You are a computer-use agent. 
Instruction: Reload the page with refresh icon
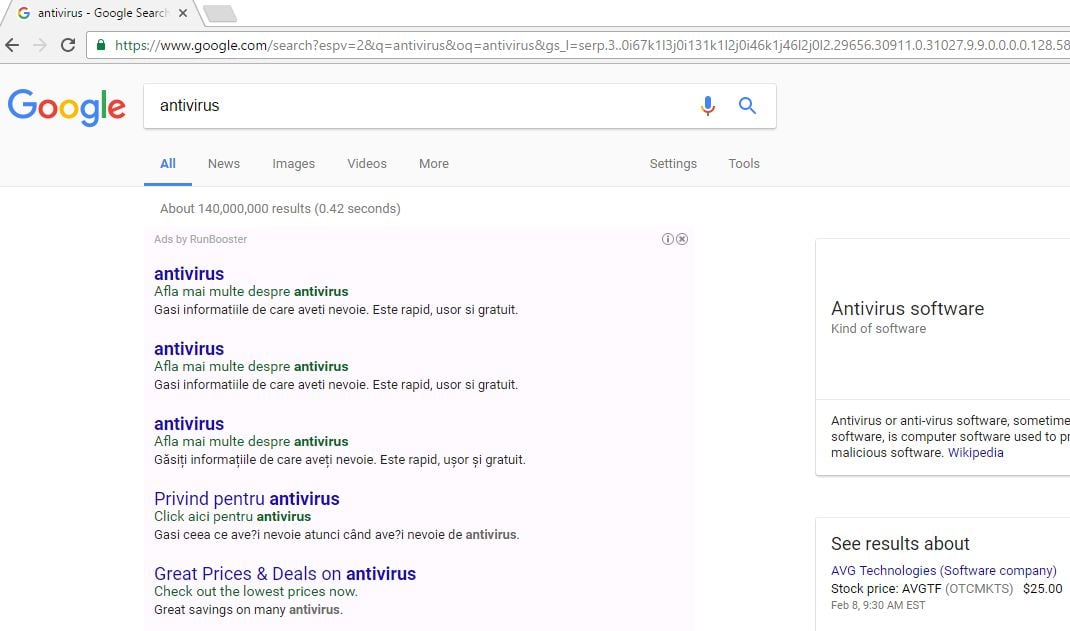click(x=68, y=45)
